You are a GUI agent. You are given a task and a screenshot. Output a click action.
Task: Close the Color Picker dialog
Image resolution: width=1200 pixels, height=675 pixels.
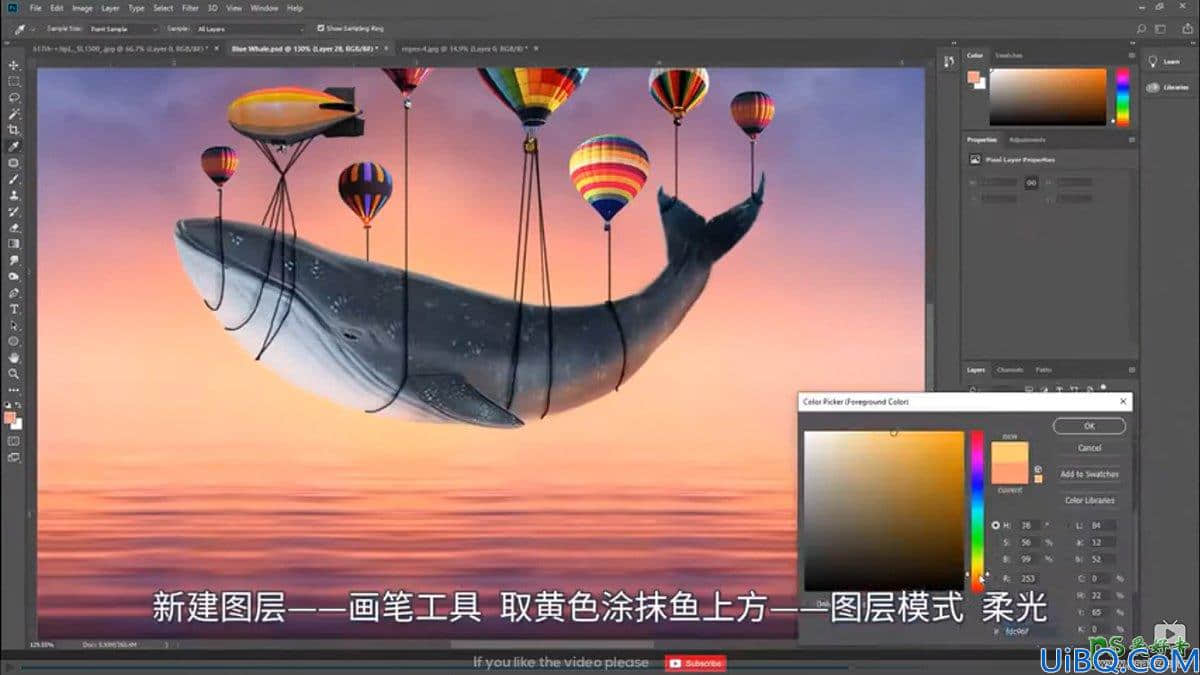point(1123,402)
